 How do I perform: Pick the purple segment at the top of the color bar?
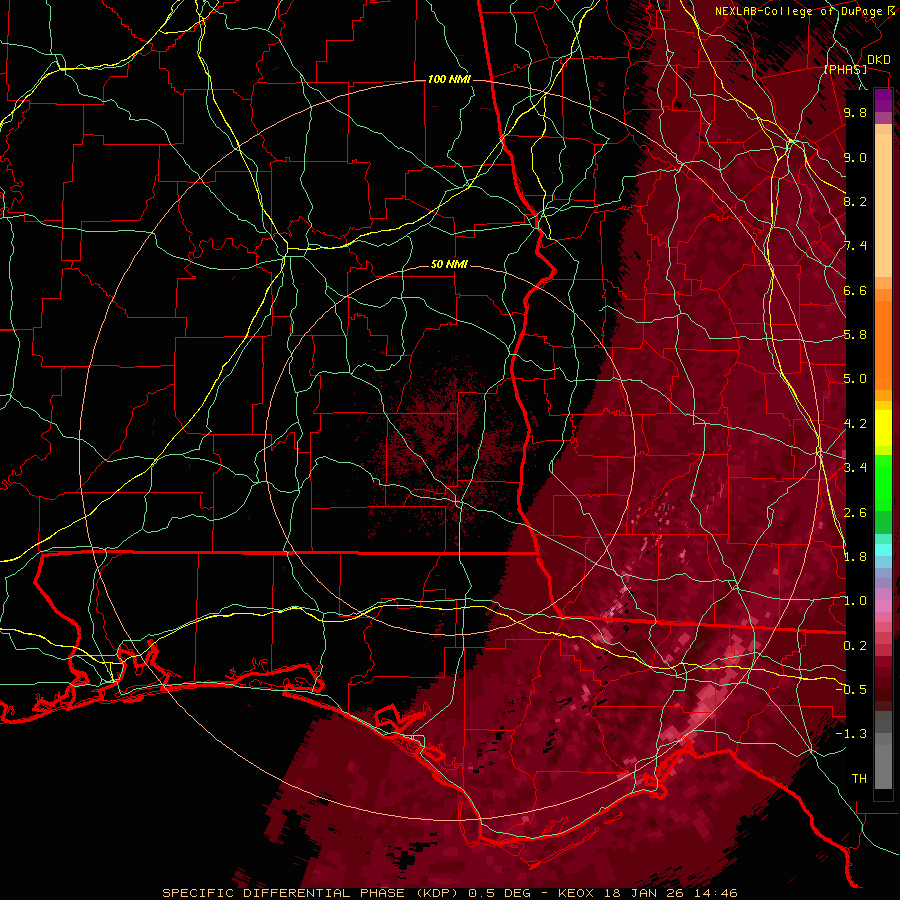pyautogui.click(x=883, y=100)
